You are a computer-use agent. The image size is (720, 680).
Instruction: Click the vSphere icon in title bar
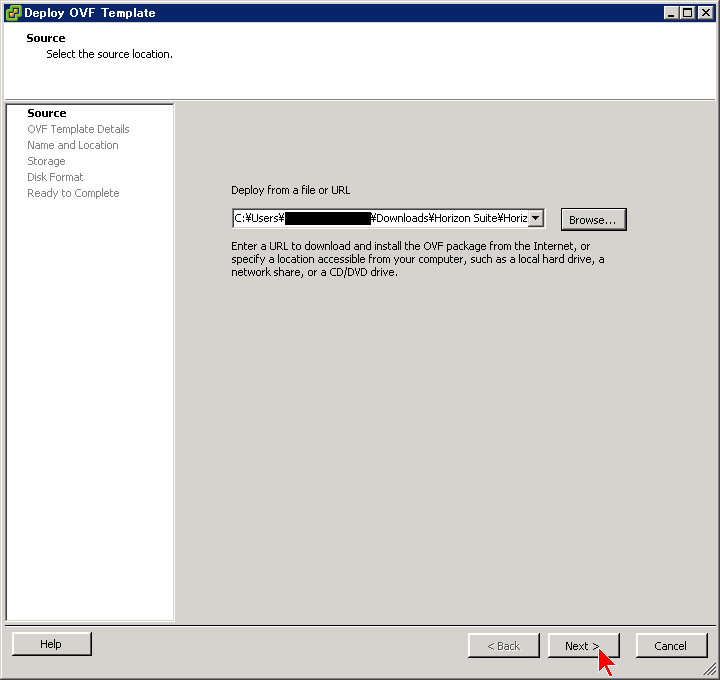pos(13,12)
